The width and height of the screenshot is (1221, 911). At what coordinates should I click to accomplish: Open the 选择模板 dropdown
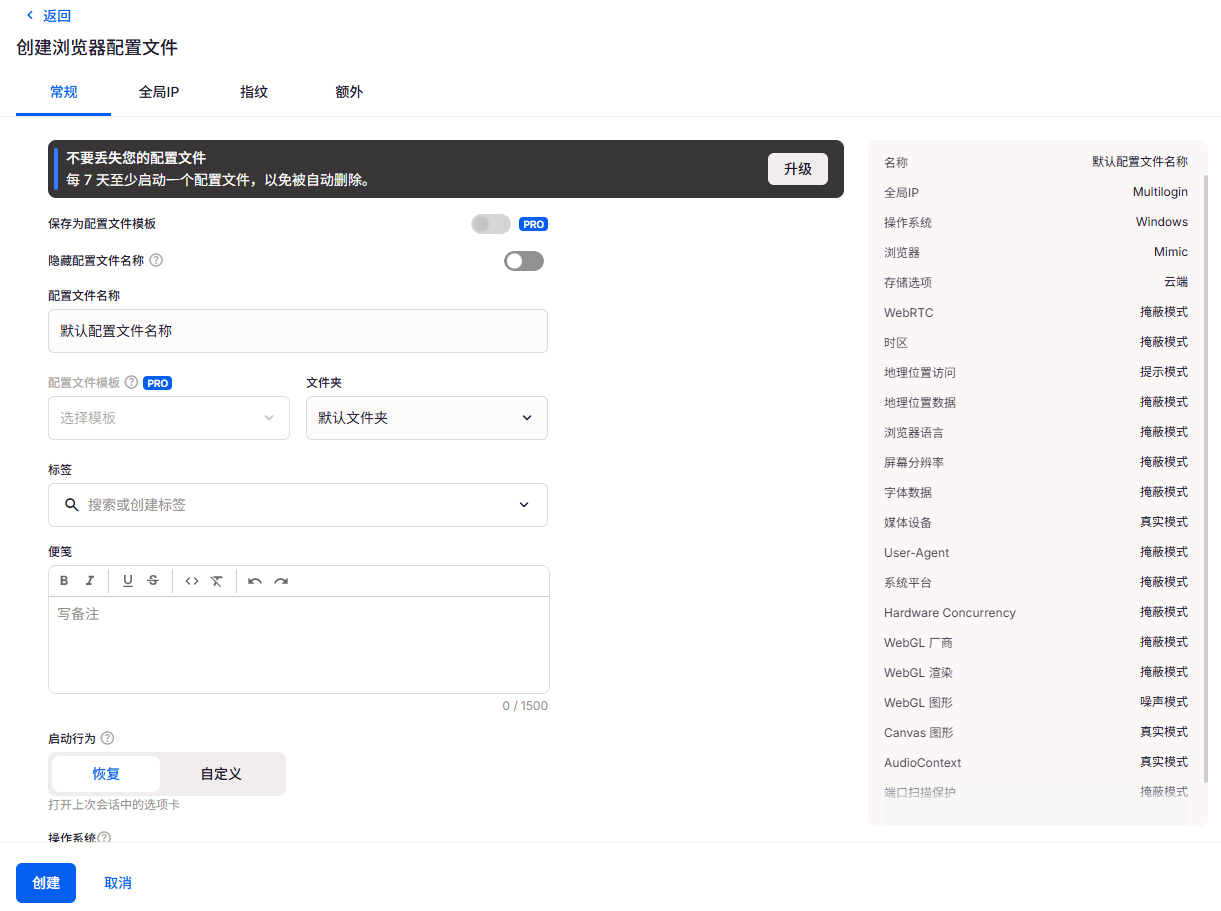[169, 418]
